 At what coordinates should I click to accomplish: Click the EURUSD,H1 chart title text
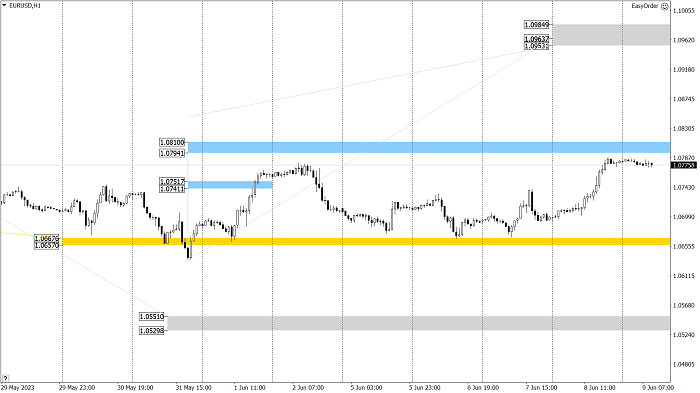point(25,6)
